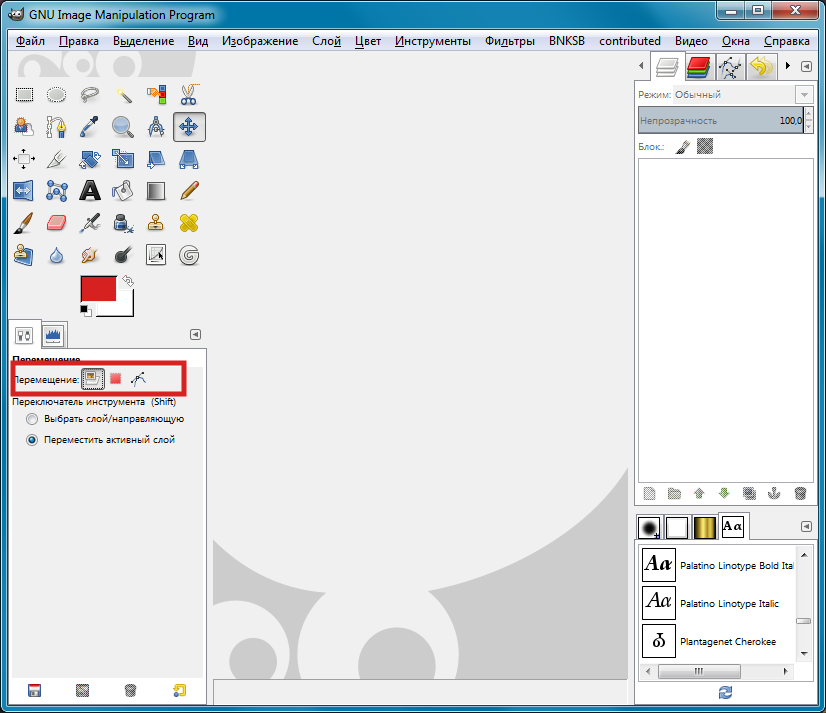Set move mode to path
This screenshot has width=826, height=713.
click(139, 379)
